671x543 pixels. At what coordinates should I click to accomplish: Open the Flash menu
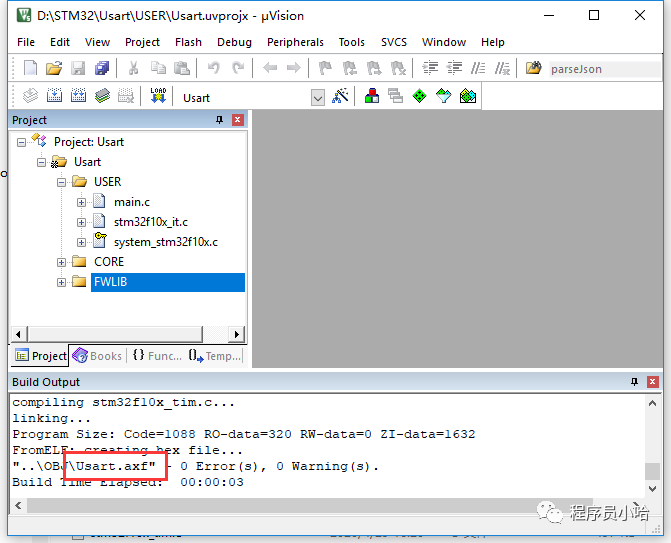pyautogui.click(x=188, y=42)
